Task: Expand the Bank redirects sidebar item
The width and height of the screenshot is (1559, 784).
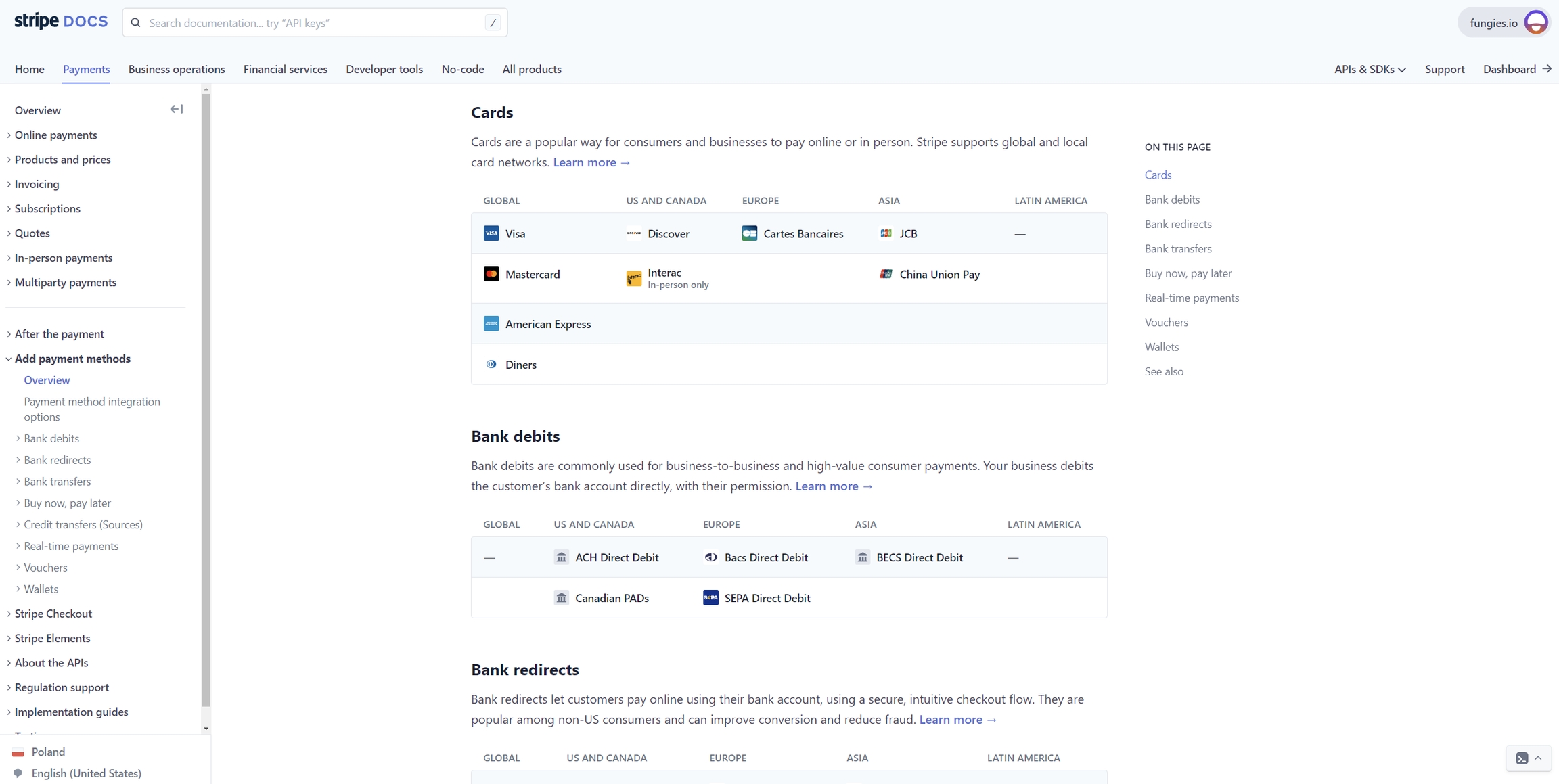Action: [x=57, y=460]
